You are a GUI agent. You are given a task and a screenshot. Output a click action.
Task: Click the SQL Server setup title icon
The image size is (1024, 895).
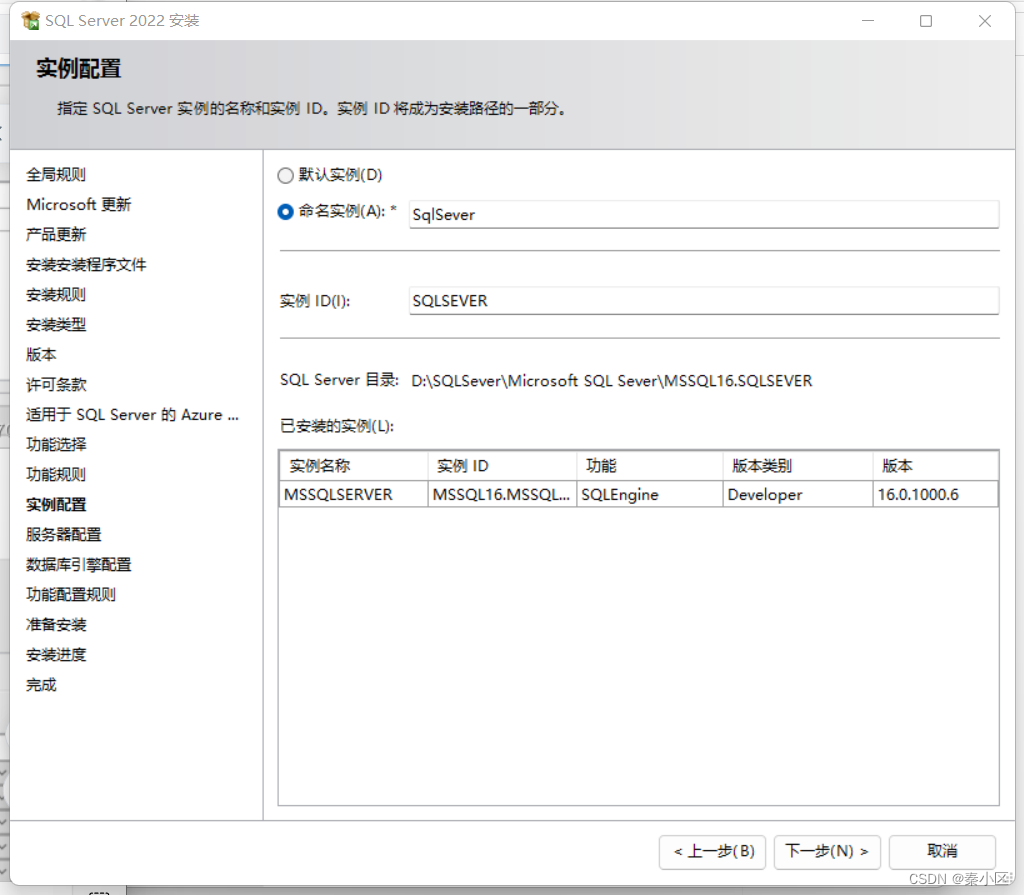click(31, 21)
